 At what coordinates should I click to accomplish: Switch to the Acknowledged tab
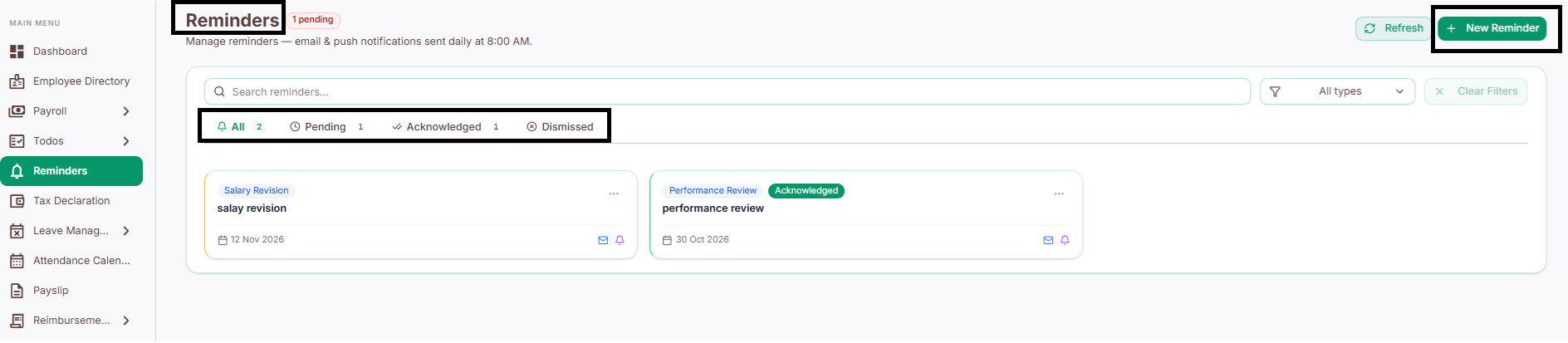445,126
